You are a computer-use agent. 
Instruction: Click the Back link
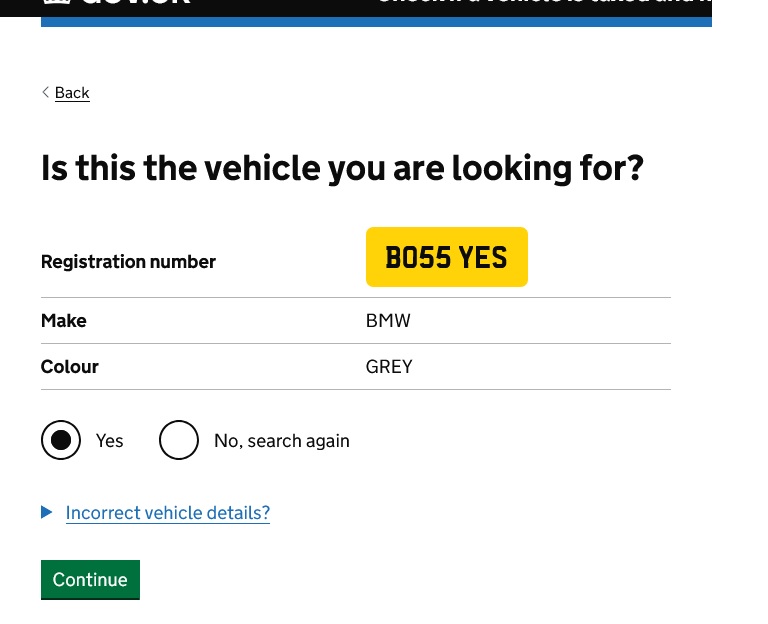tap(72, 93)
